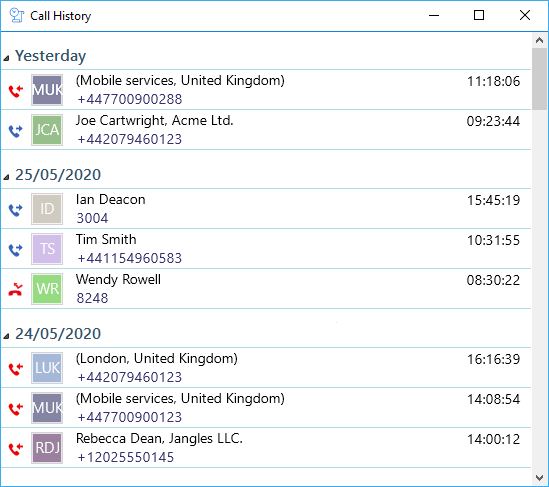Screen dimensions: 549x487
Task: Click the TS avatar for Tim Smith
Action: (x=47, y=249)
